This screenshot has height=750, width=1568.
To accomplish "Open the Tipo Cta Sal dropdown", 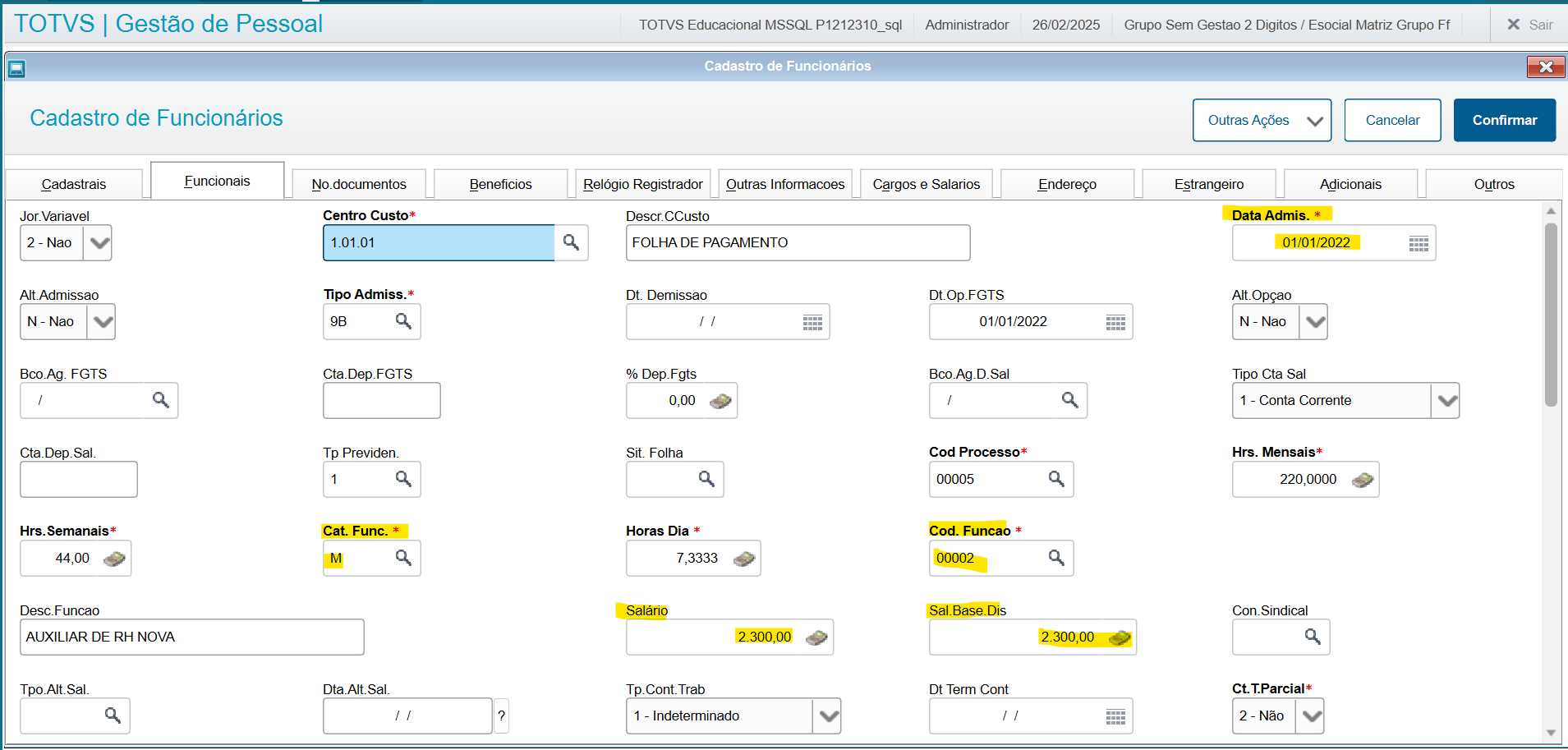I will click(1446, 401).
